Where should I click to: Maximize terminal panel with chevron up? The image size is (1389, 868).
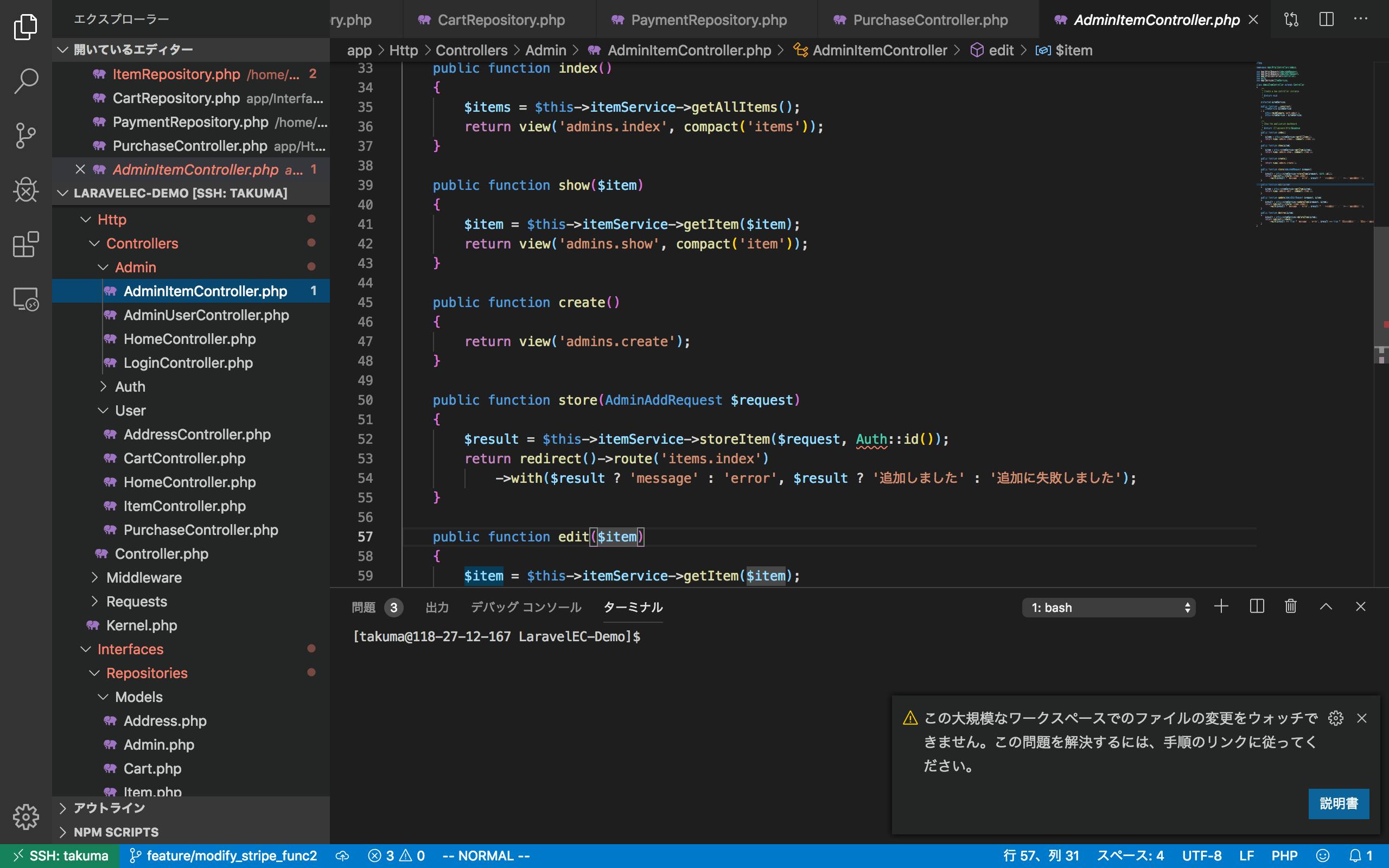1326,607
